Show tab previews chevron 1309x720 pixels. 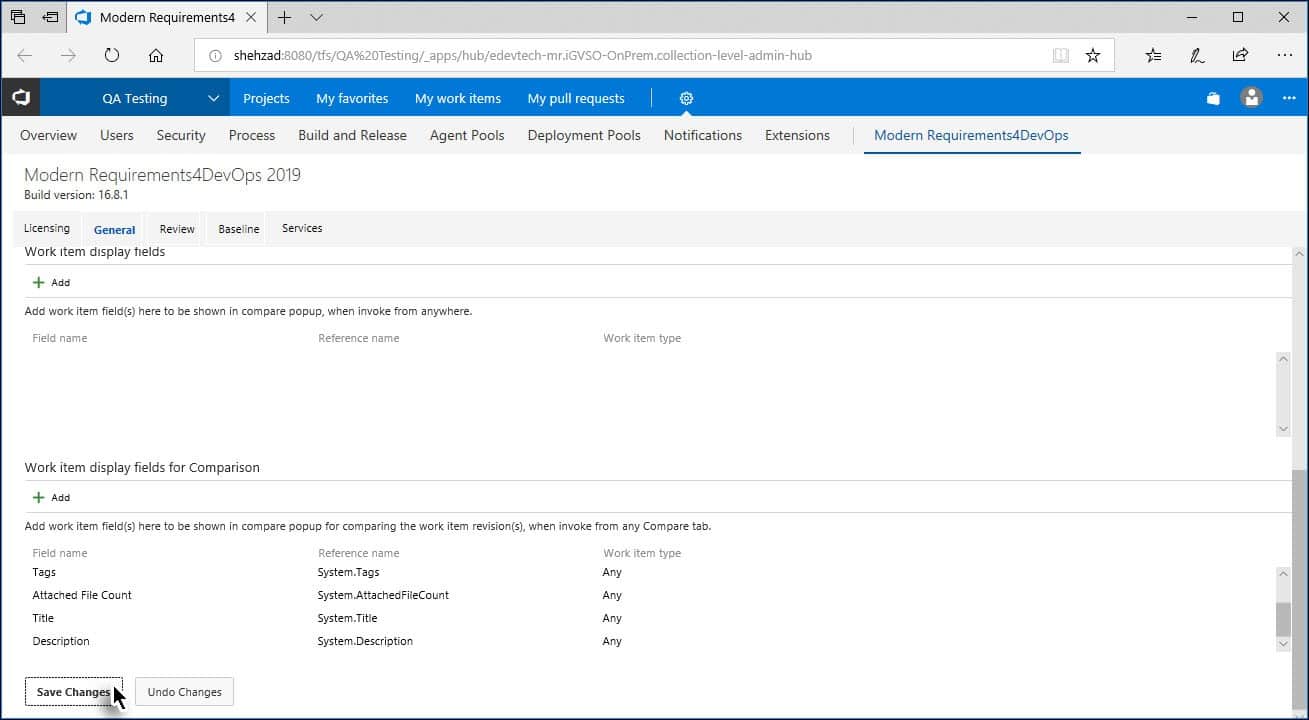[316, 17]
